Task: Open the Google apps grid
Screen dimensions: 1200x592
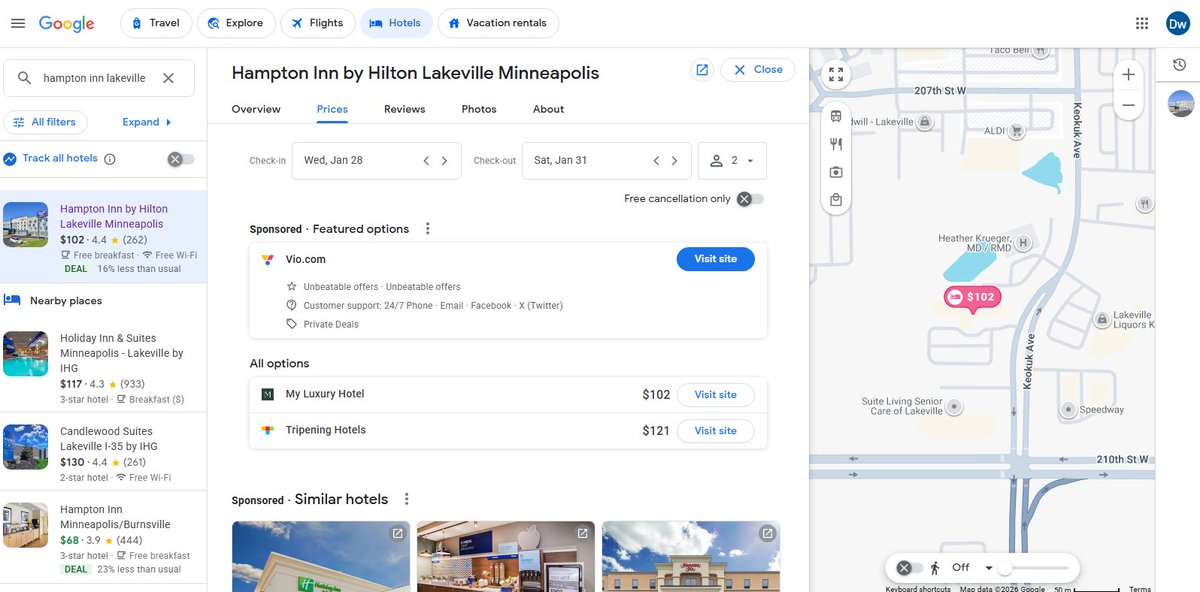Action: (1142, 23)
